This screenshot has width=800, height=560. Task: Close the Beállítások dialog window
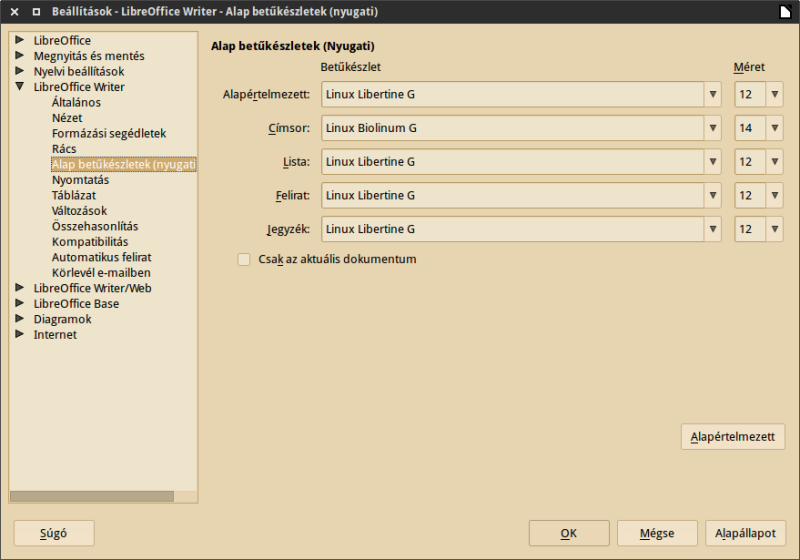(x=15, y=12)
